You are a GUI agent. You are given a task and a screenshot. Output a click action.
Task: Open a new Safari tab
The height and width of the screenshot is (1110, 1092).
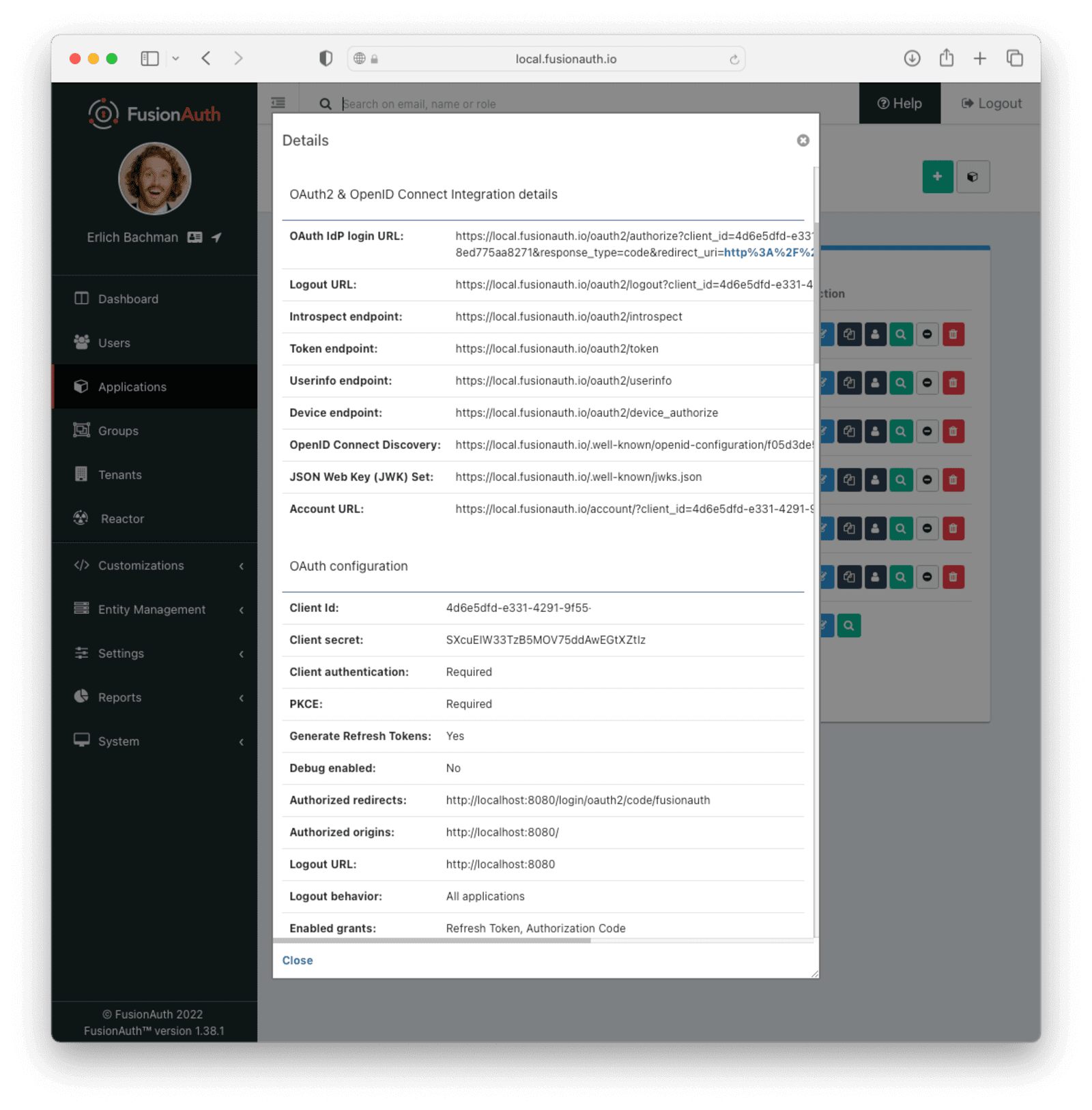tap(979, 59)
